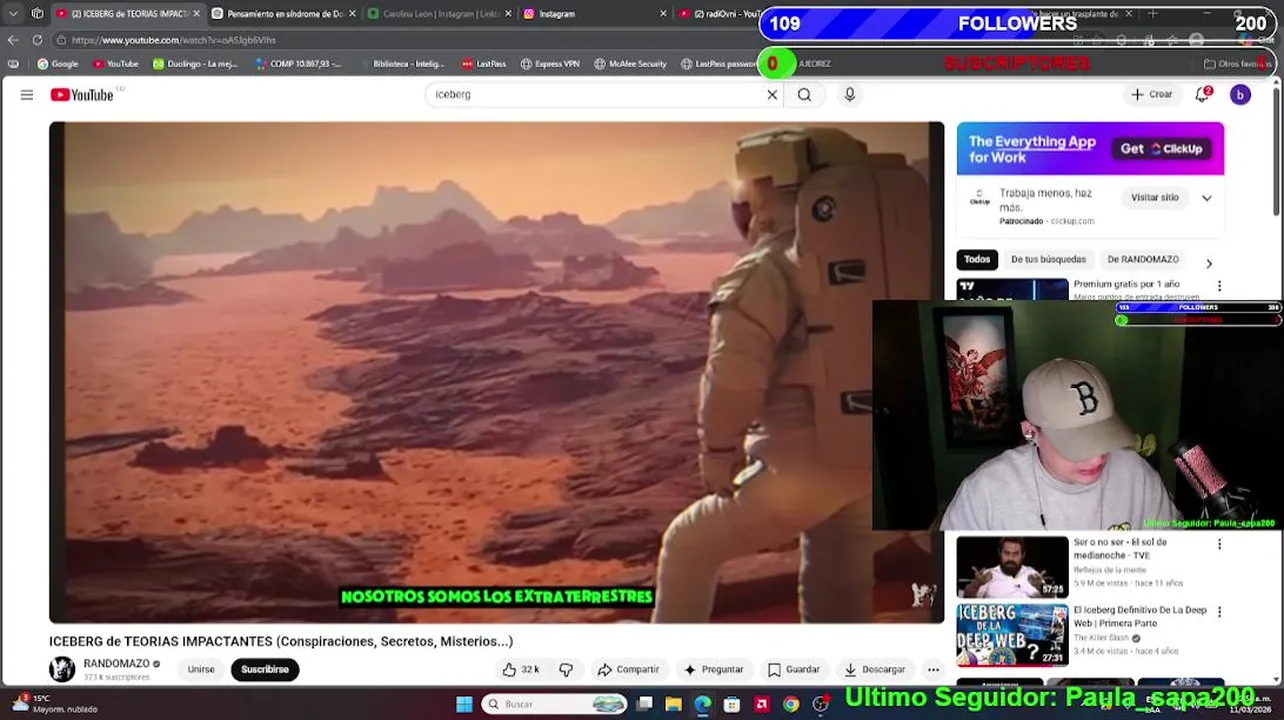
Task: Open options for 'El Iceberg Definitivo' video
Action: tap(1219, 611)
